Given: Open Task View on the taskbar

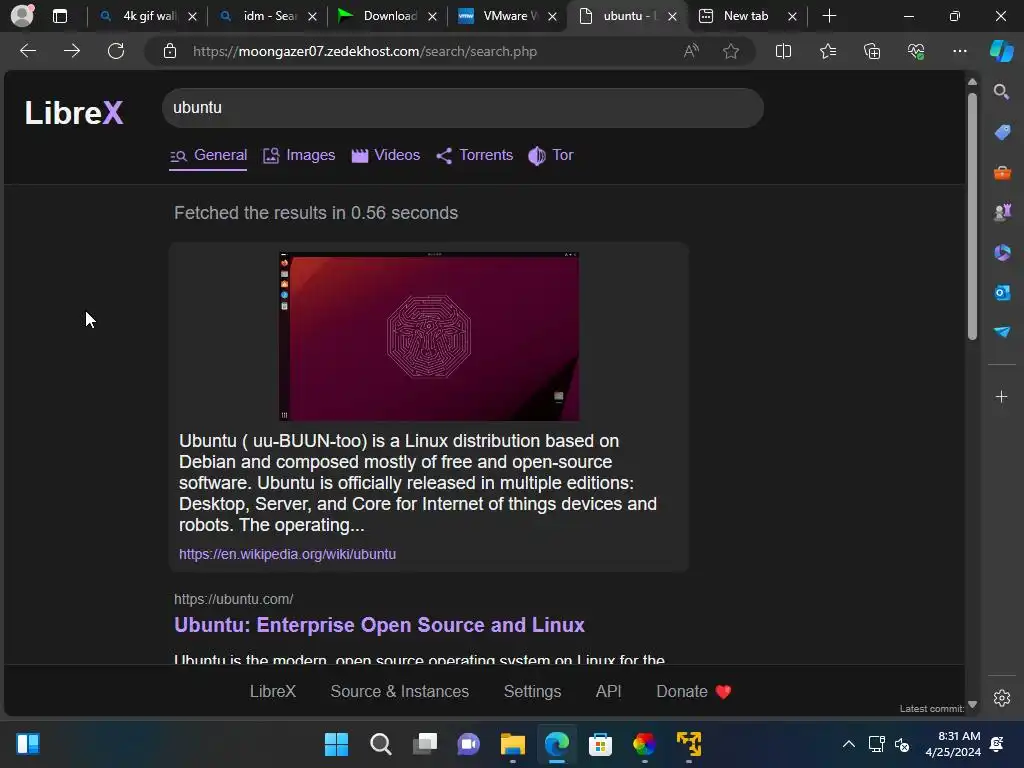Looking at the screenshot, I should [425, 744].
